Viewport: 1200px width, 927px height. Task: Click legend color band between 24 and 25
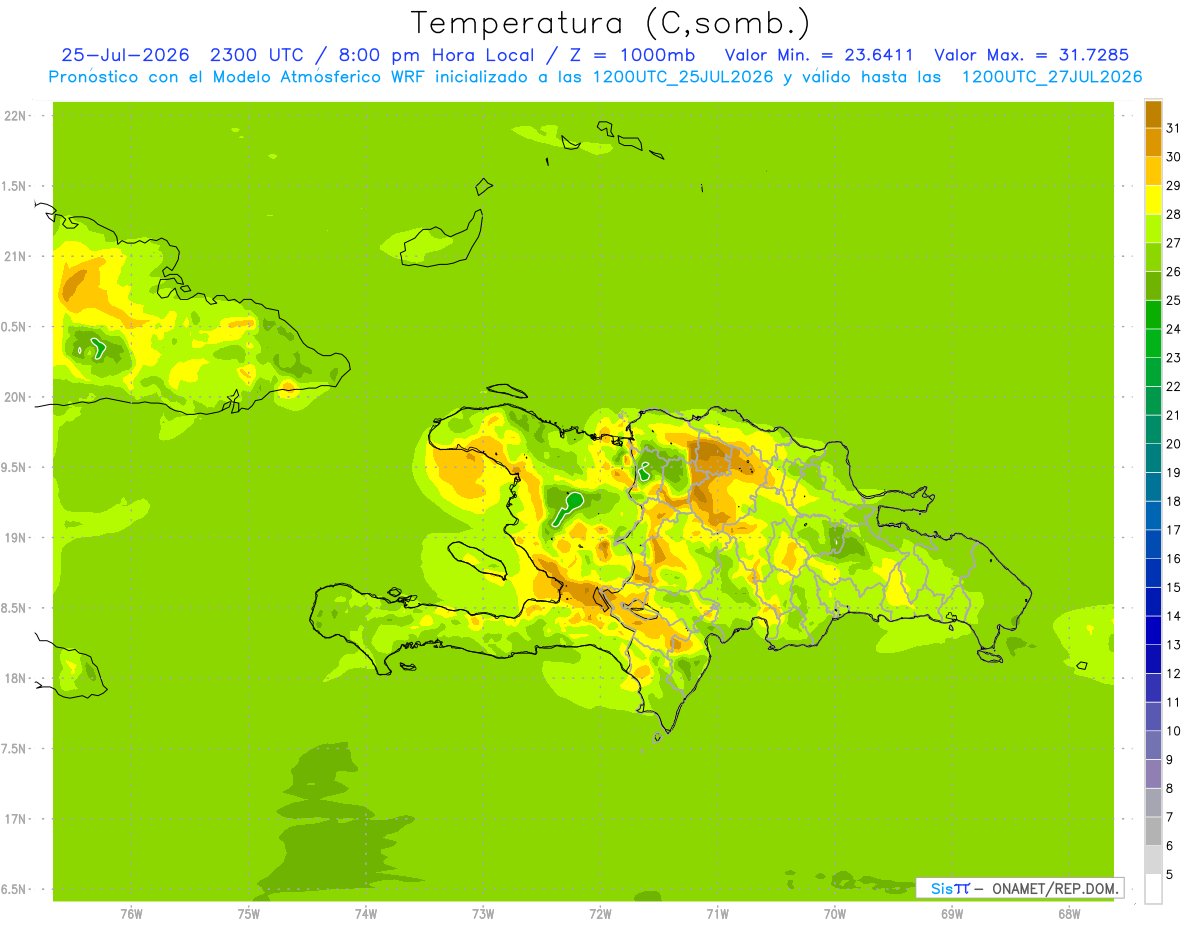(x=1153, y=314)
